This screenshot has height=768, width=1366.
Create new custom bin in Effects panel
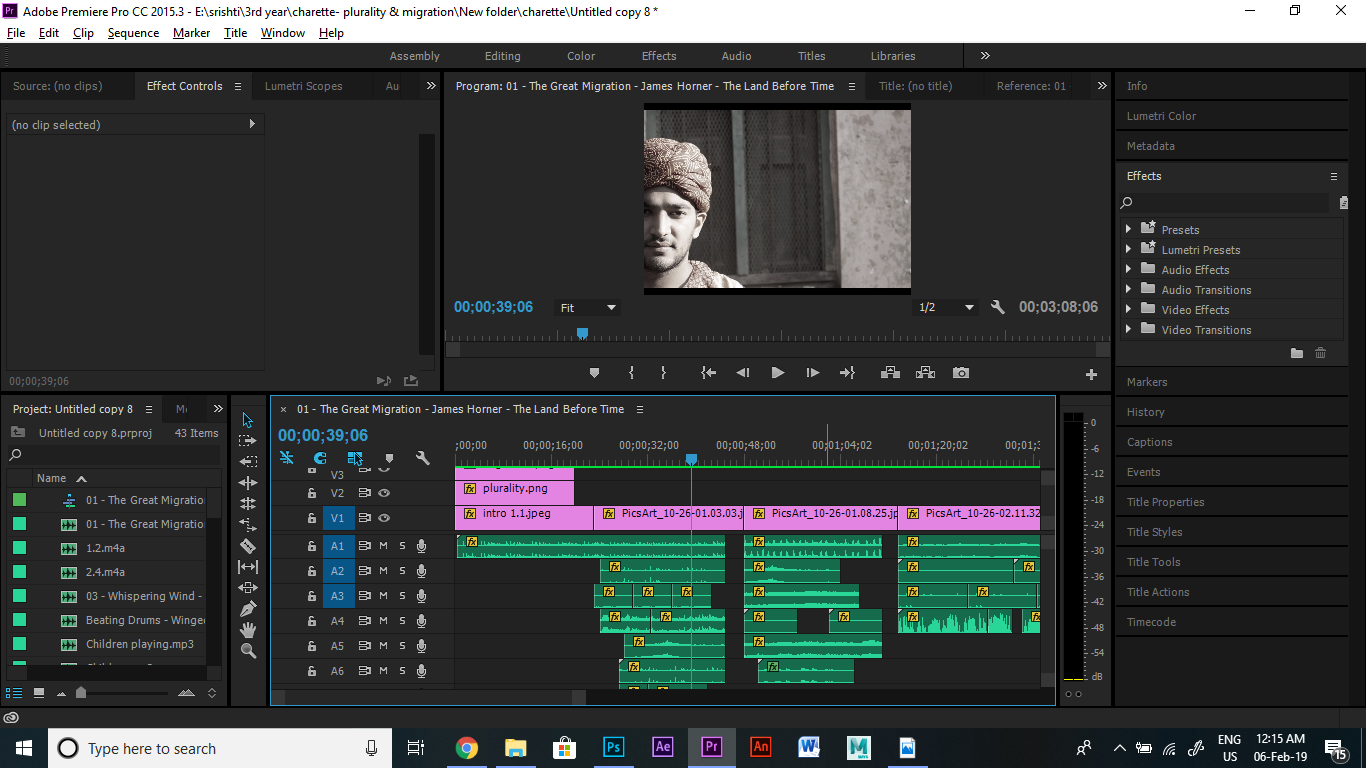pyautogui.click(x=1297, y=353)
